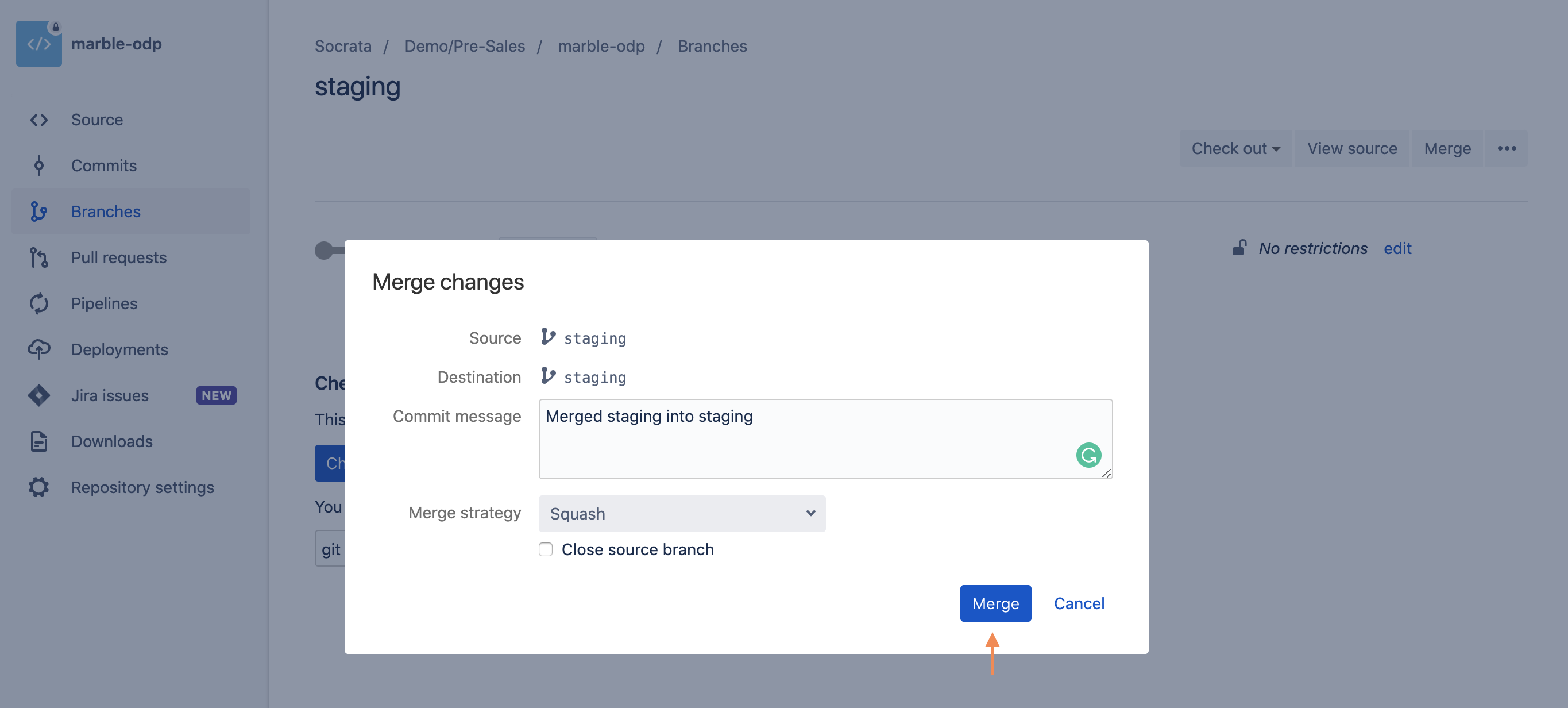The height and width of the screenshot is (708, 1568).
Task: Click the Commits icon in sidebar
Action: (38, 166)
